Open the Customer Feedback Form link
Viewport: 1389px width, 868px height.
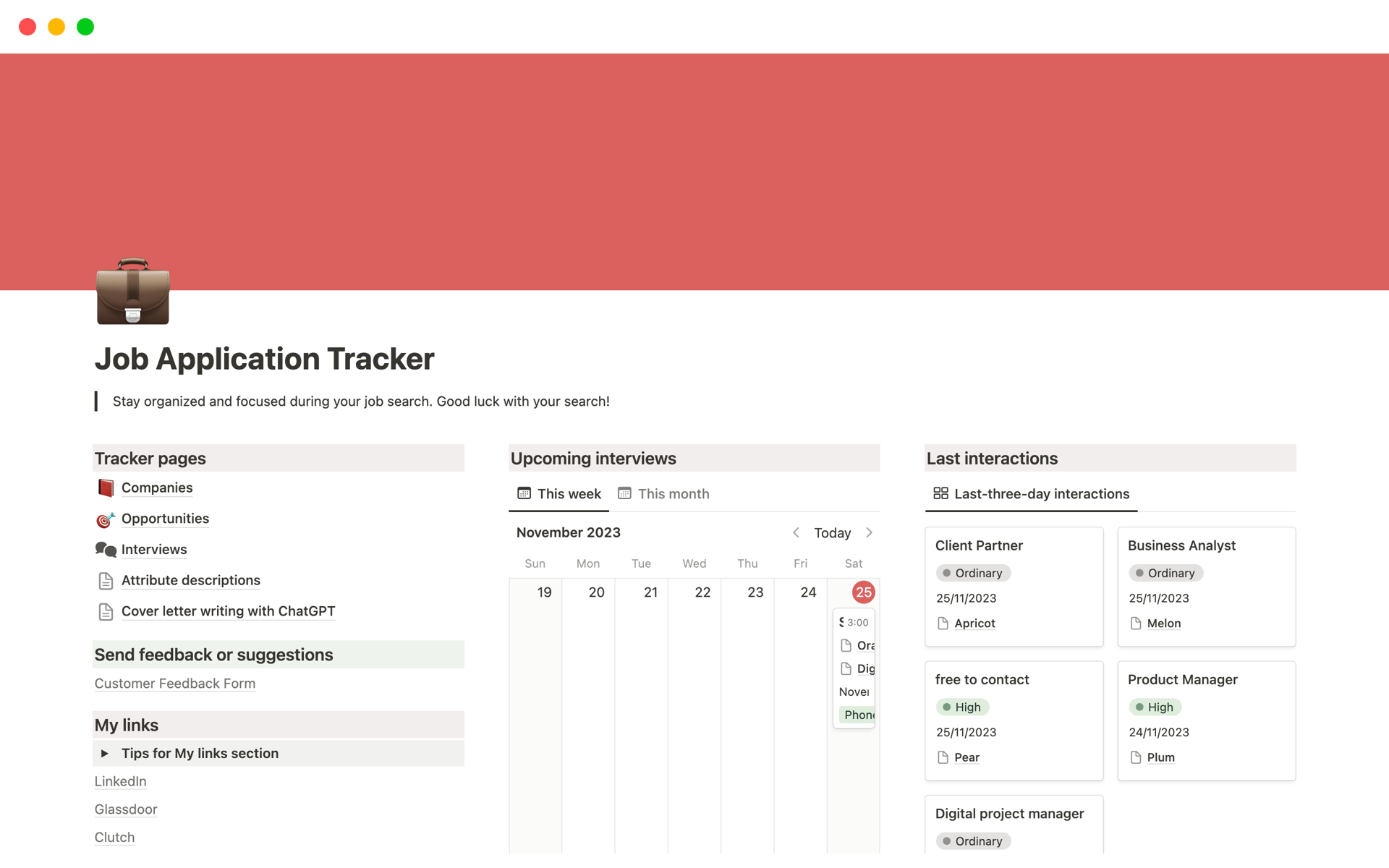coord(174,684)
